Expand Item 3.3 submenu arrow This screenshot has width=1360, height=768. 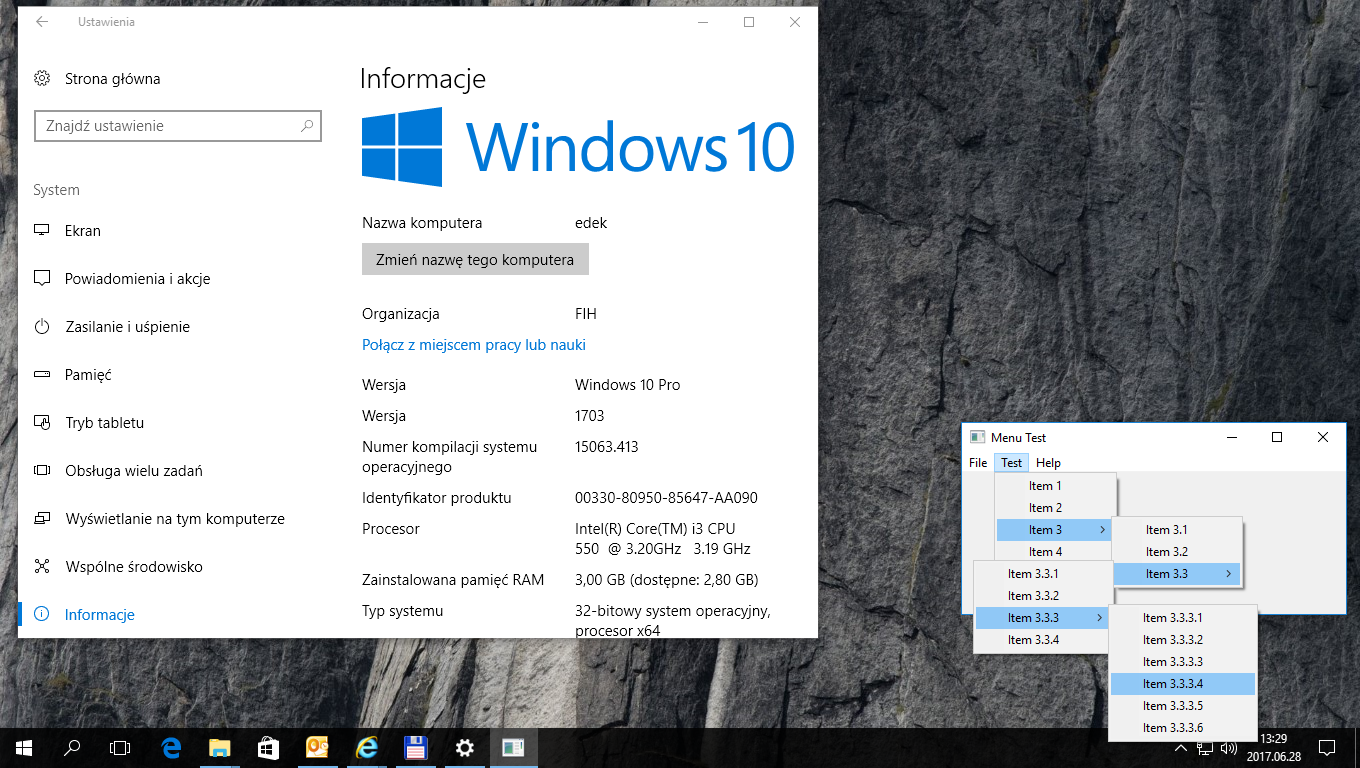pyautogui.click(x=1229, y=574)
